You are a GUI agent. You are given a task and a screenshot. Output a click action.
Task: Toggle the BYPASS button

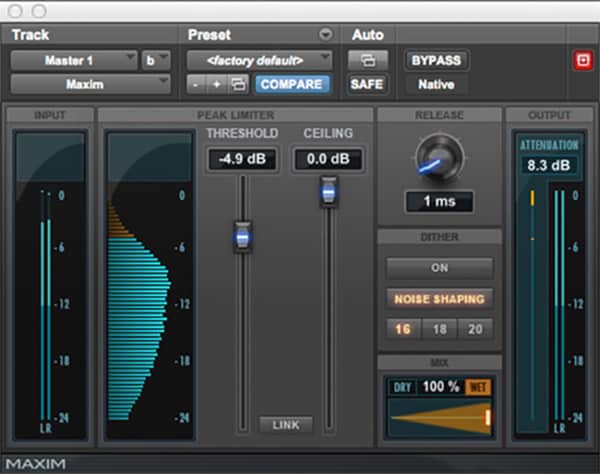(x=436, y=60)
